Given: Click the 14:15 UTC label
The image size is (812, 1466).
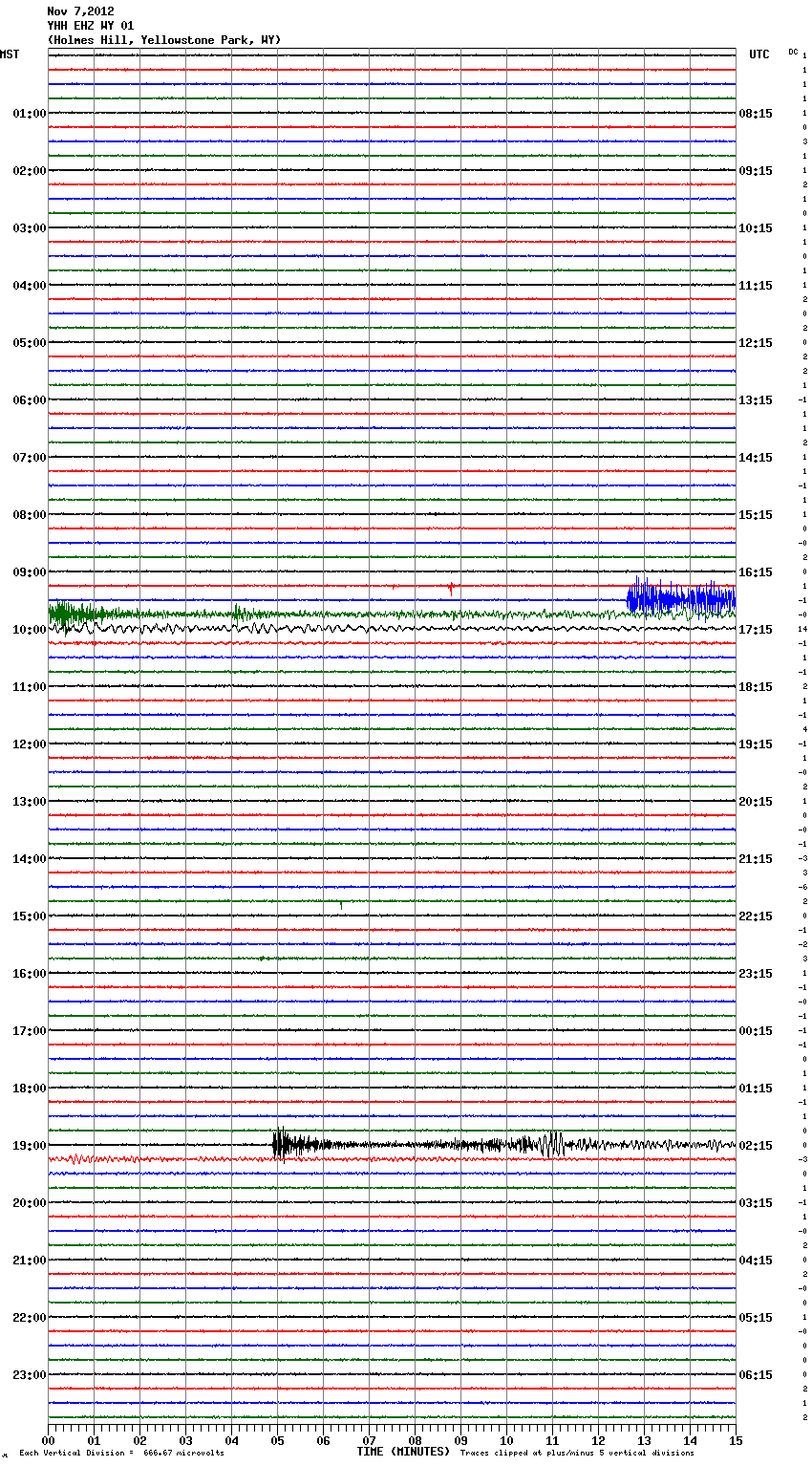Looking at the screenshot, I should click(756, 458).
